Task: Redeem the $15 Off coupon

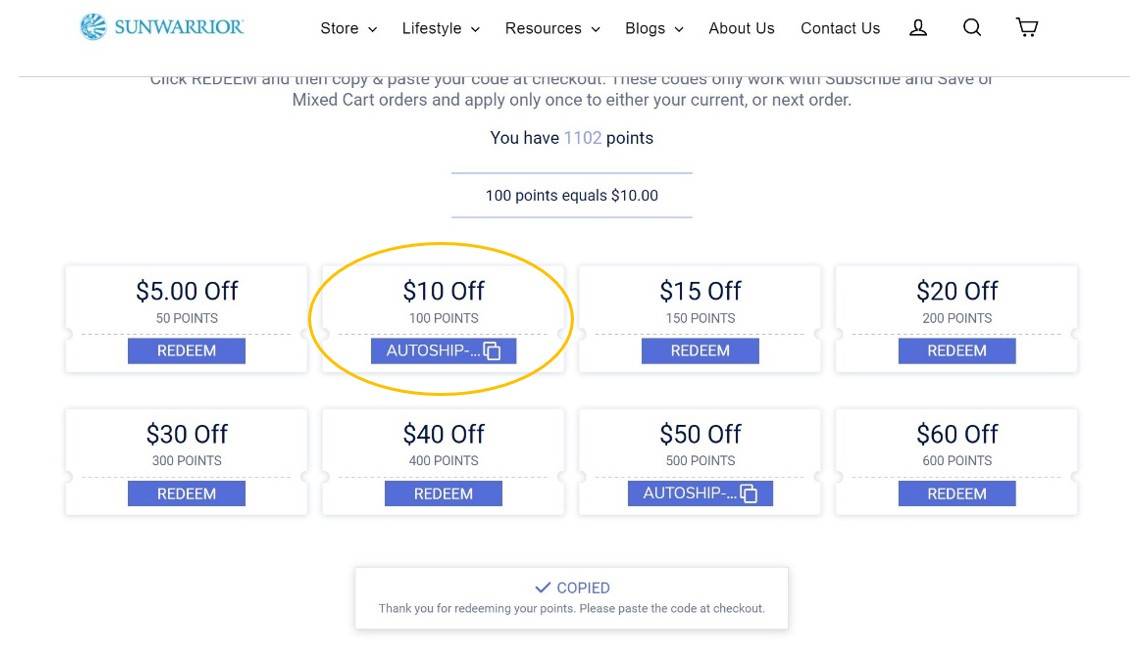Action: click(700, 351)
